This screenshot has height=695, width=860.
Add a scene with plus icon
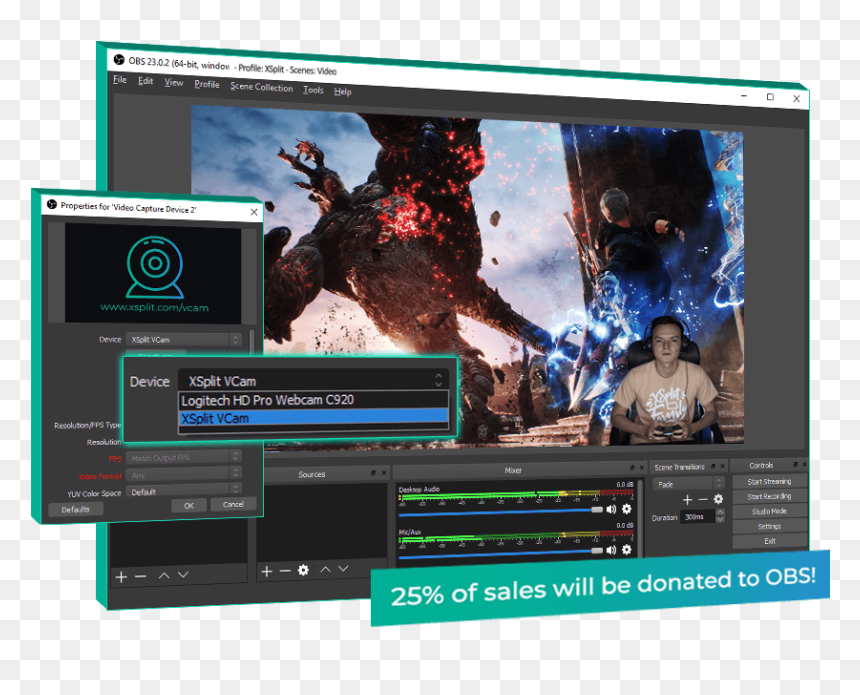tap(121, 577)
